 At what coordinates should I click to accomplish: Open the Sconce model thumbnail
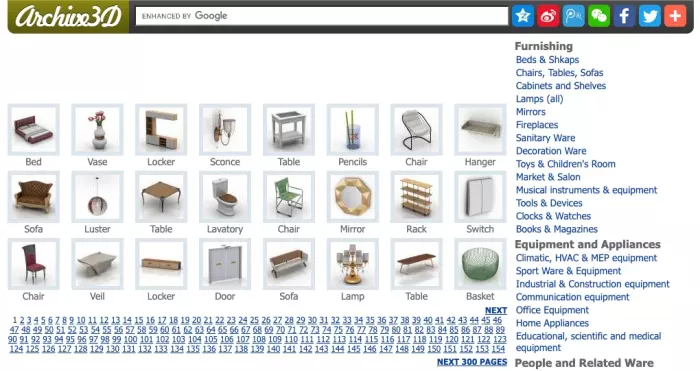(x=225, y=129)
